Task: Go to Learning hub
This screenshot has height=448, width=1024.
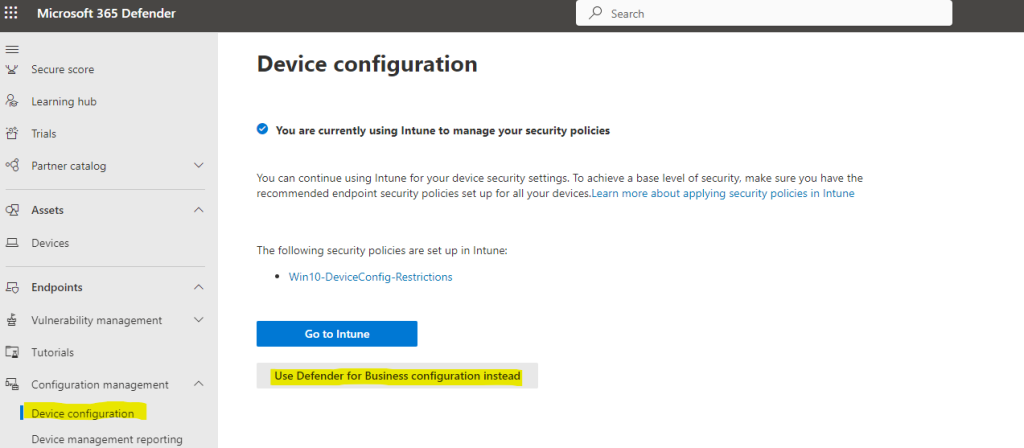Action: [x=64, y=101]
